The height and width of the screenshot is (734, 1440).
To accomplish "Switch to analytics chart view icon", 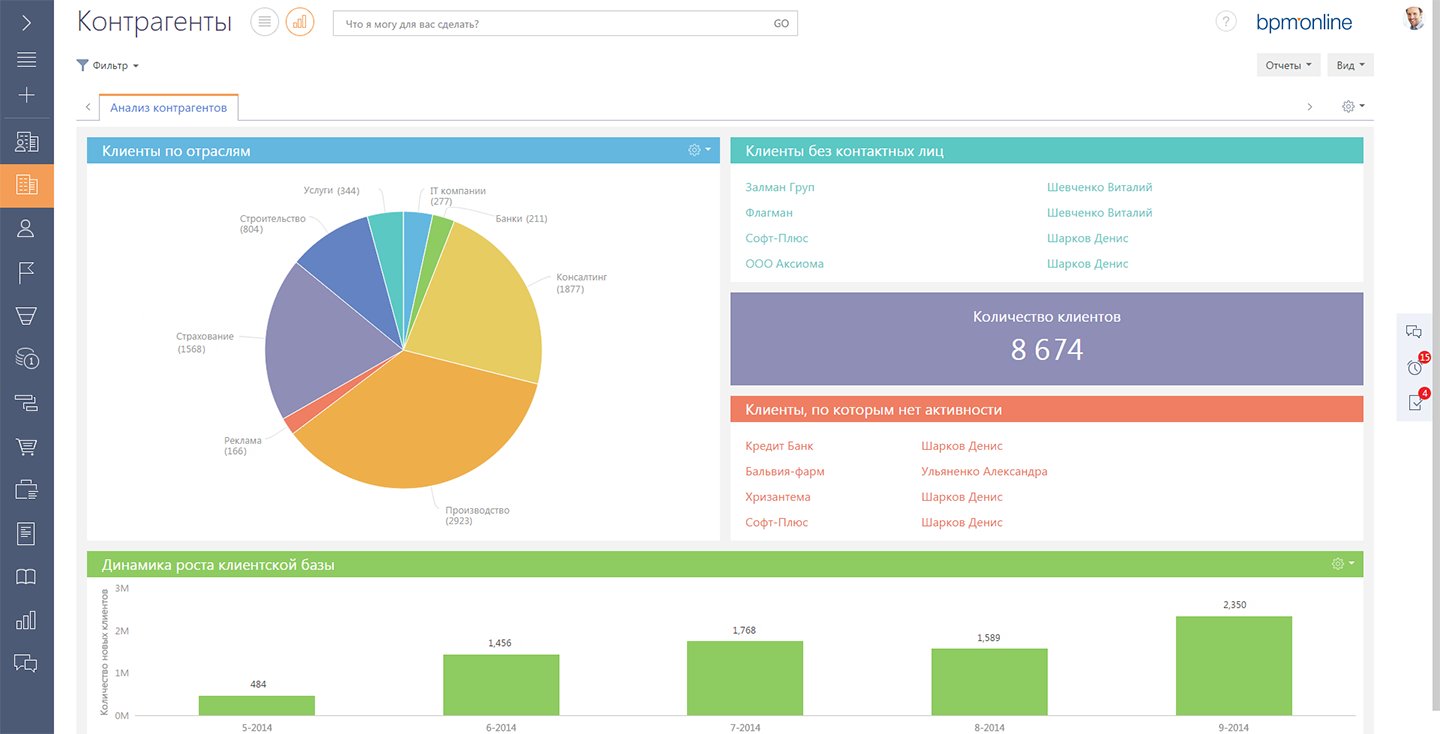I will click(x=299, y=22).
